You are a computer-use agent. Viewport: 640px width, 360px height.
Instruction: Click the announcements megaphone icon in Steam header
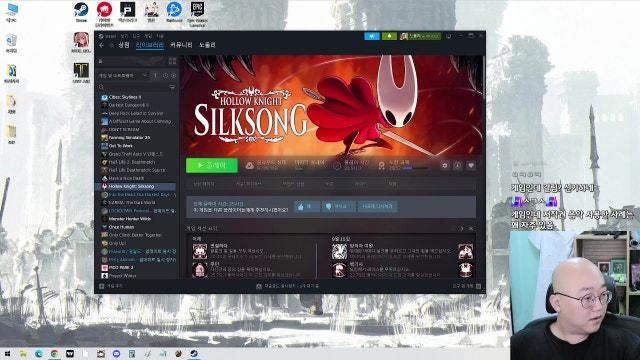[372, 36]
